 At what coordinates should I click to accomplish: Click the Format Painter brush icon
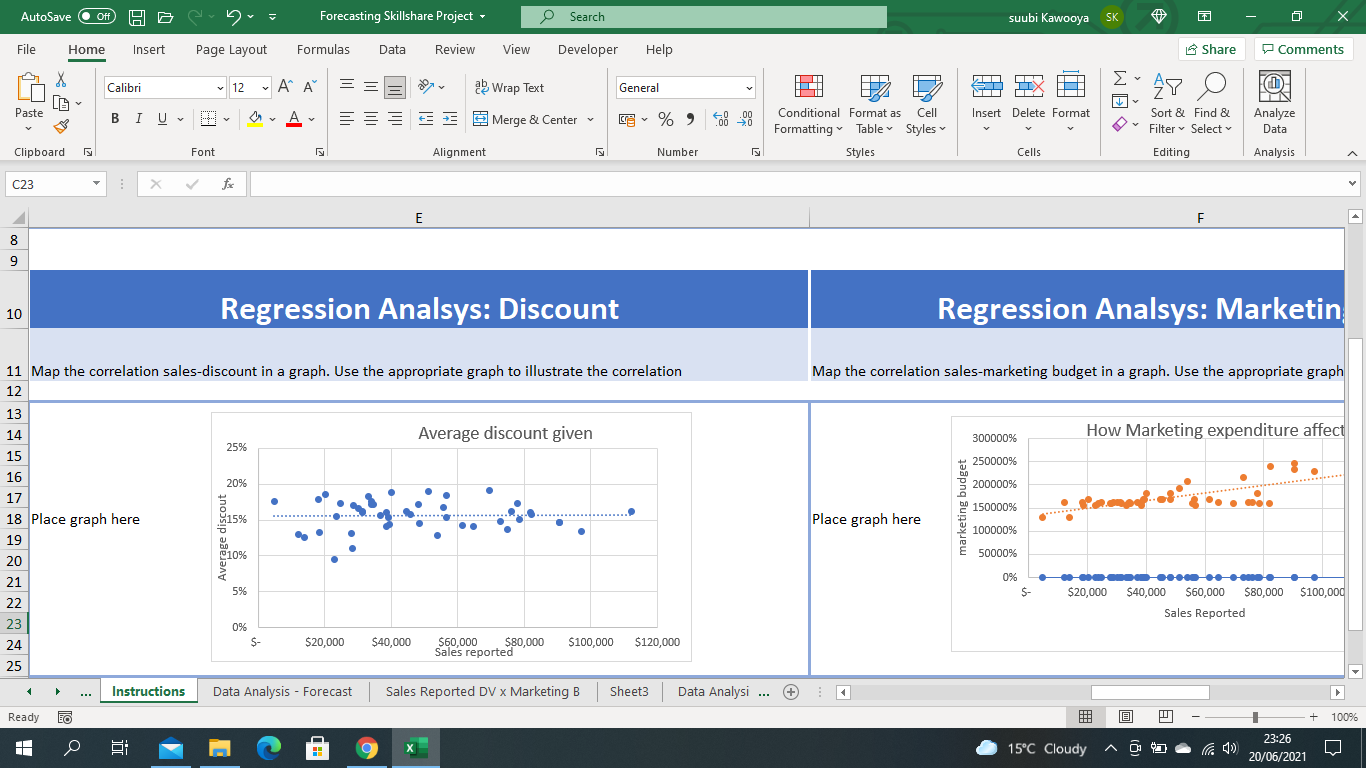pos(61,126)
